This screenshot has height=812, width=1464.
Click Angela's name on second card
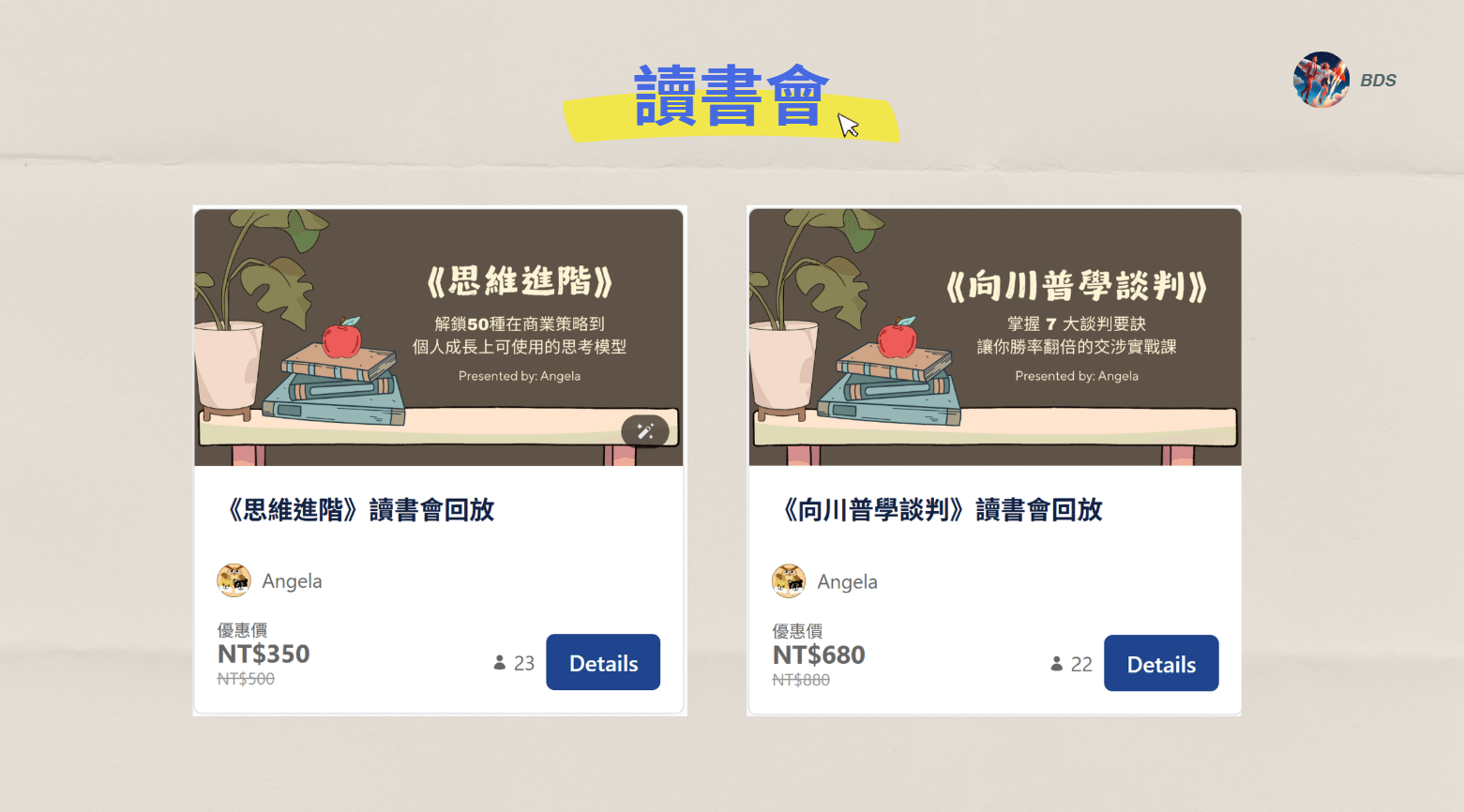tap(847, 582)
